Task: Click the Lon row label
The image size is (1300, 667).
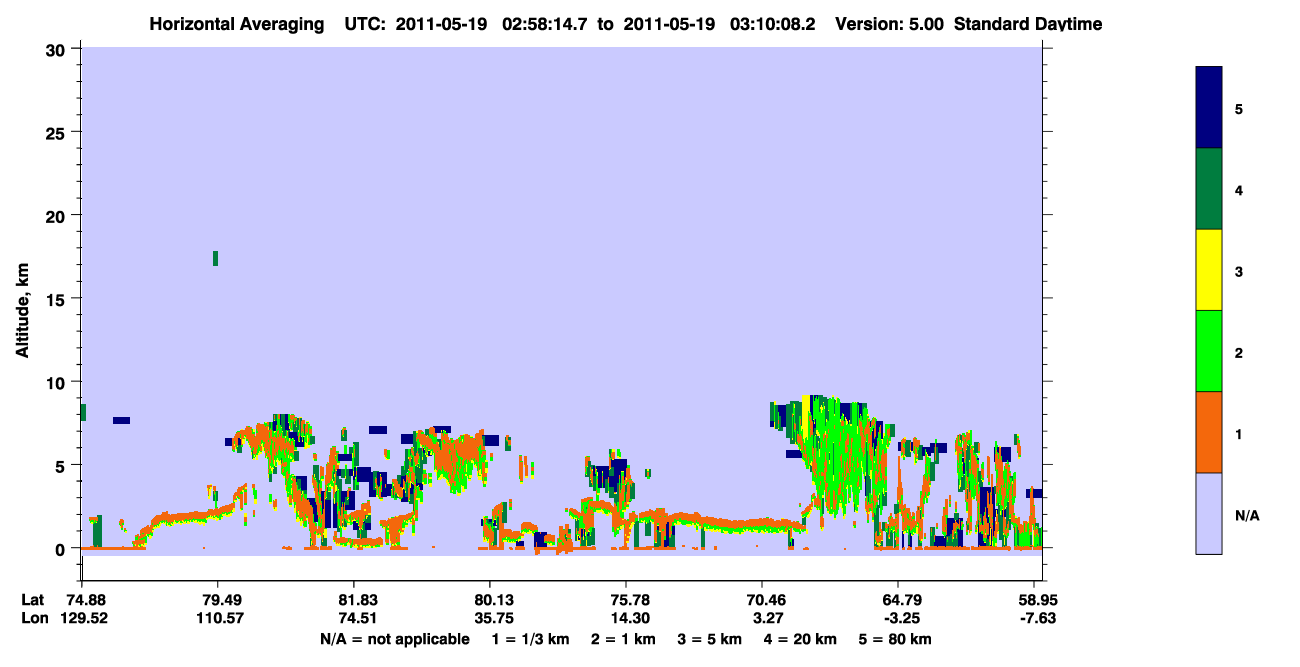Action: click(34, 618)
